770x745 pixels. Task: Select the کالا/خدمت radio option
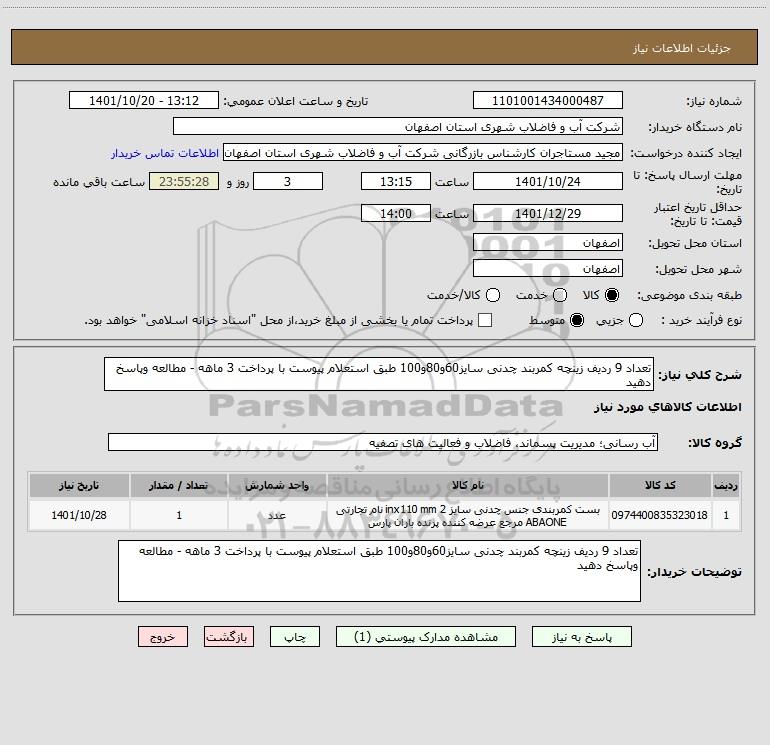(x=493, y=295)
